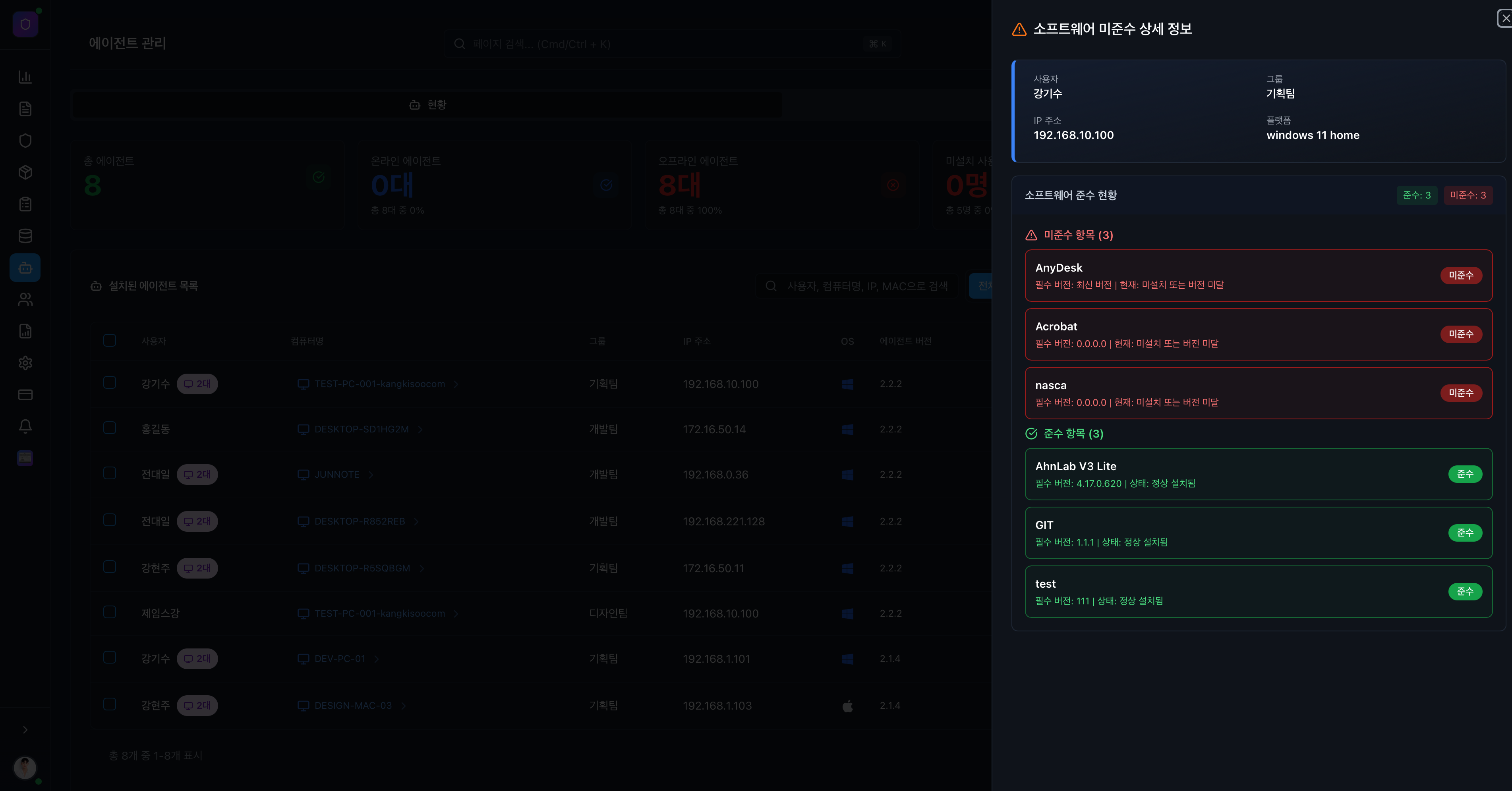
Task: Click the nasca non-compliant item card
Action: (1259, 393)
